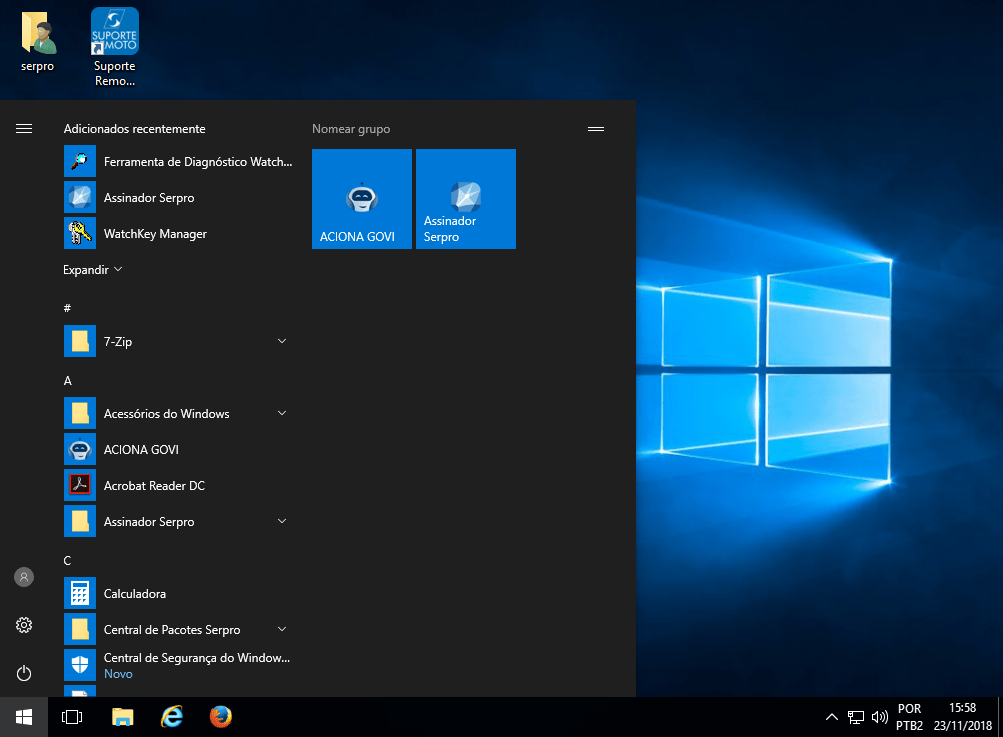Open the Start menu hamburger menu
1003x737 pixels.
24,129
